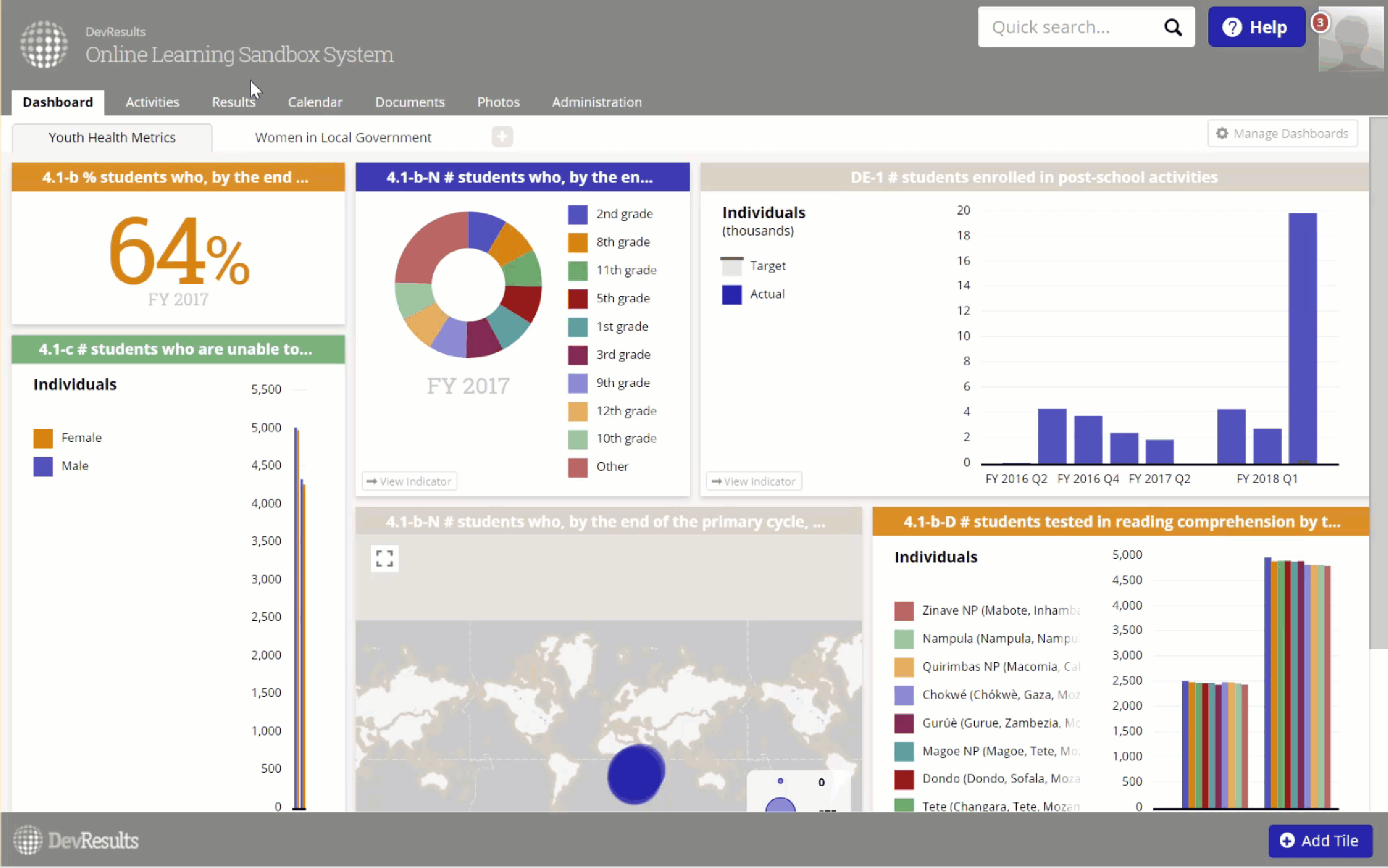Open the Results menu
Screen dimensions: 1388x868
click(233, 102)
